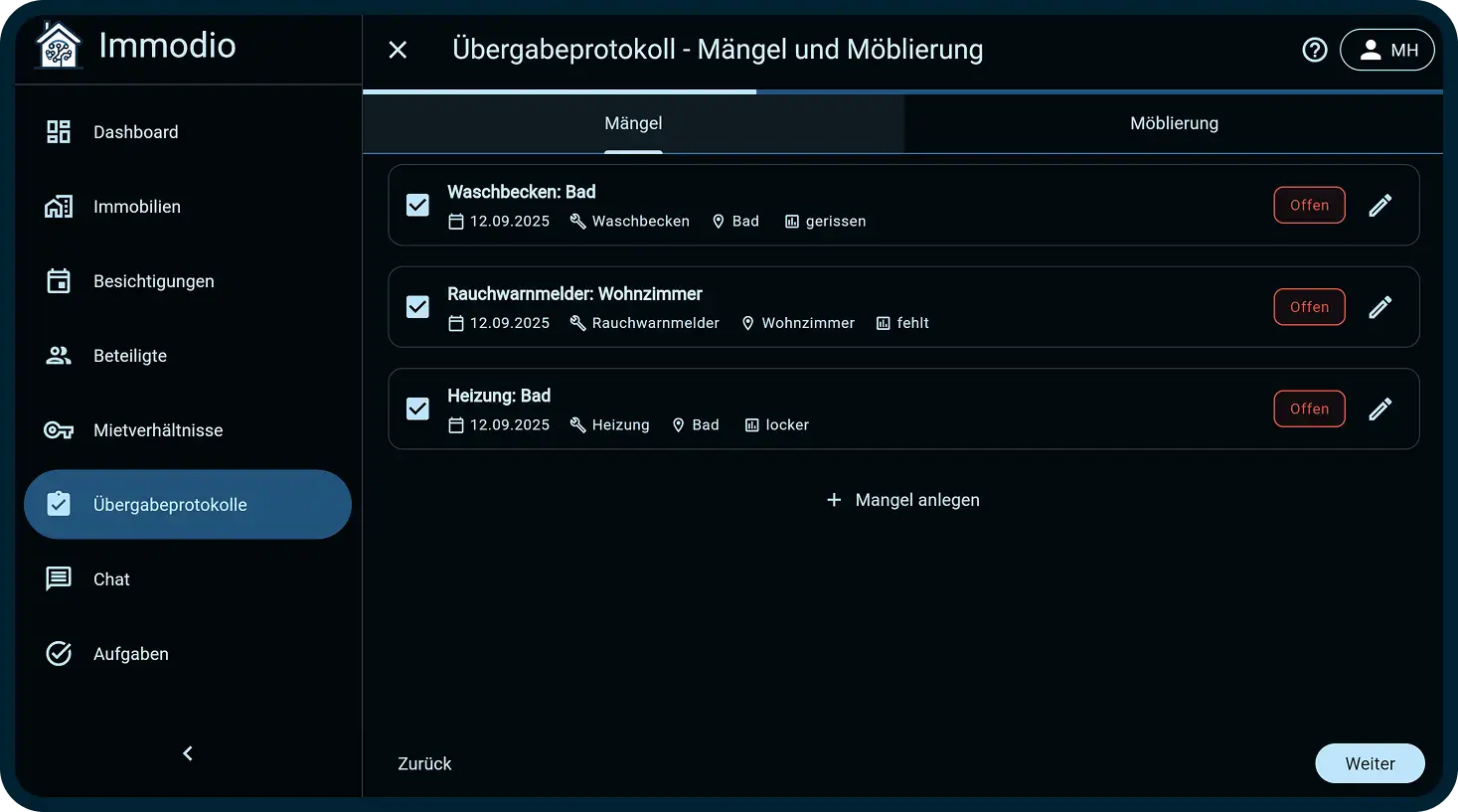Uncheck the Rauchwarnmelder: Wohnzimmer defect

pyautogui.click(x=417, y=307)
